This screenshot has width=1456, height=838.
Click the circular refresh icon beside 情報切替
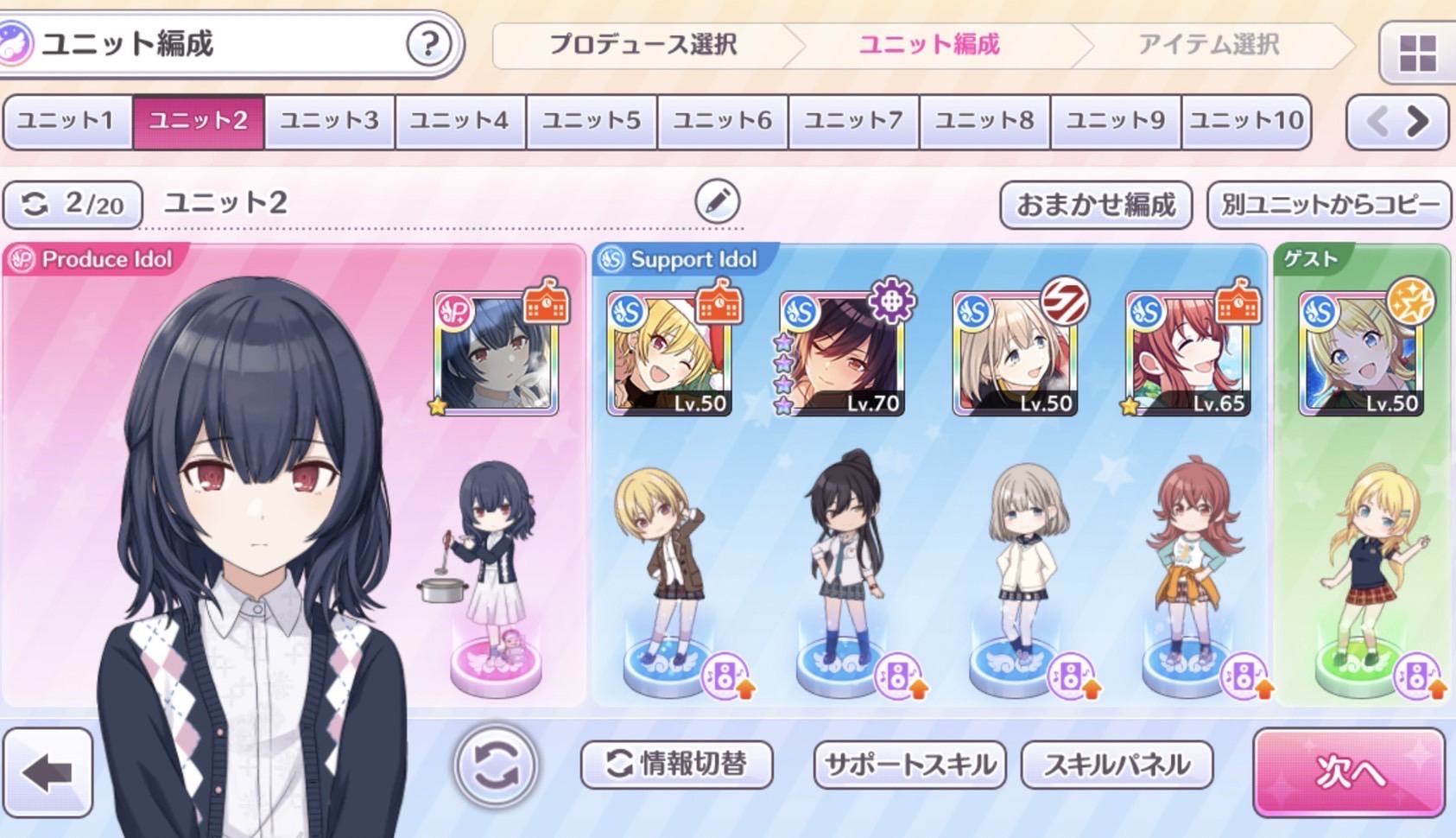[496, 765]
